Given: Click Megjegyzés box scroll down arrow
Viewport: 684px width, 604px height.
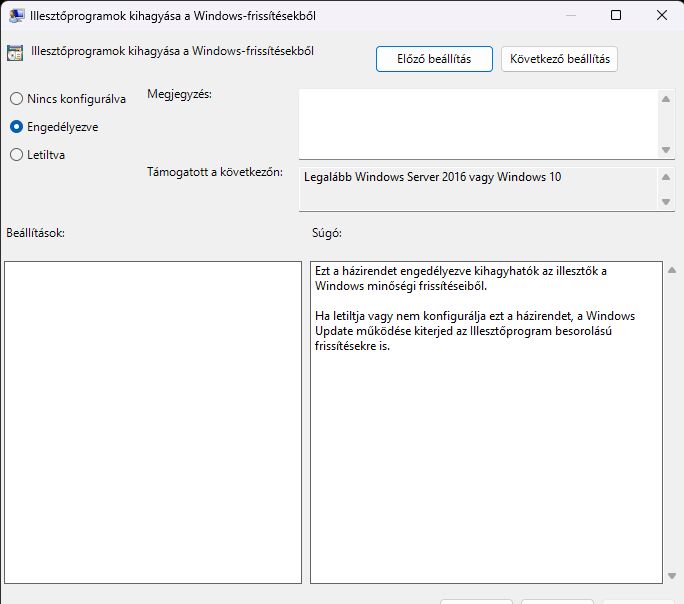Looking at the screenshot, I should (666, 150).
